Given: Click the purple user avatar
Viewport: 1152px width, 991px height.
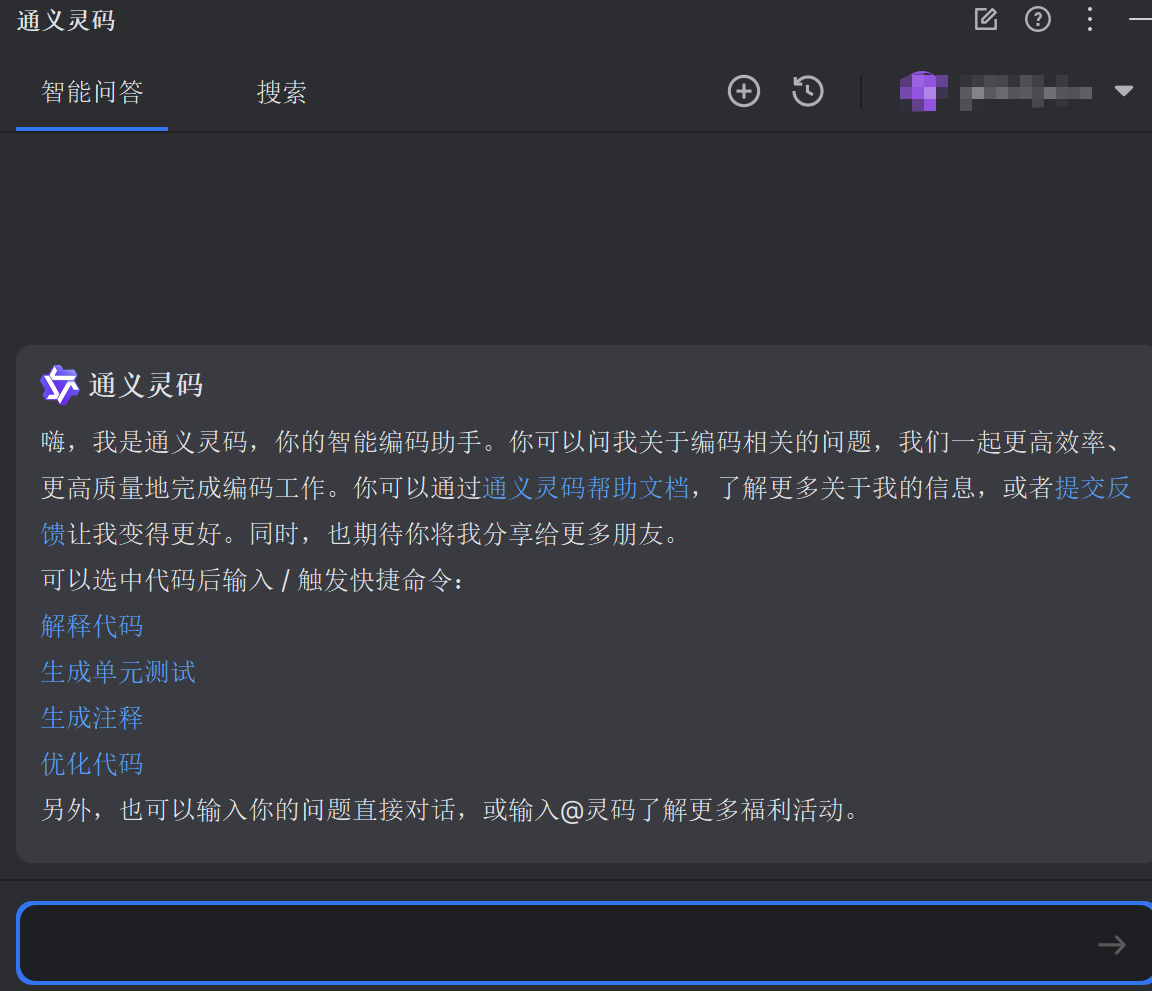Looking at the screenshot, I should click(x=923, y=92).
